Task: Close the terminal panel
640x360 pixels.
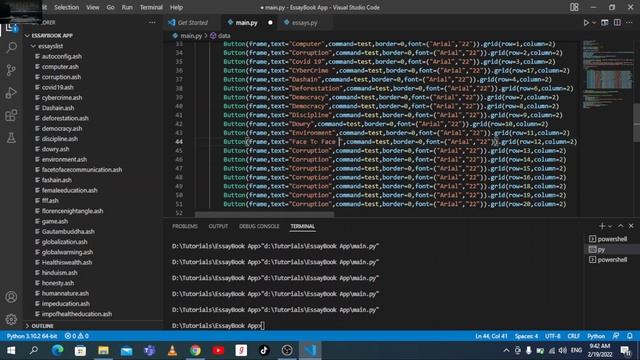Action: pos(631,226)
